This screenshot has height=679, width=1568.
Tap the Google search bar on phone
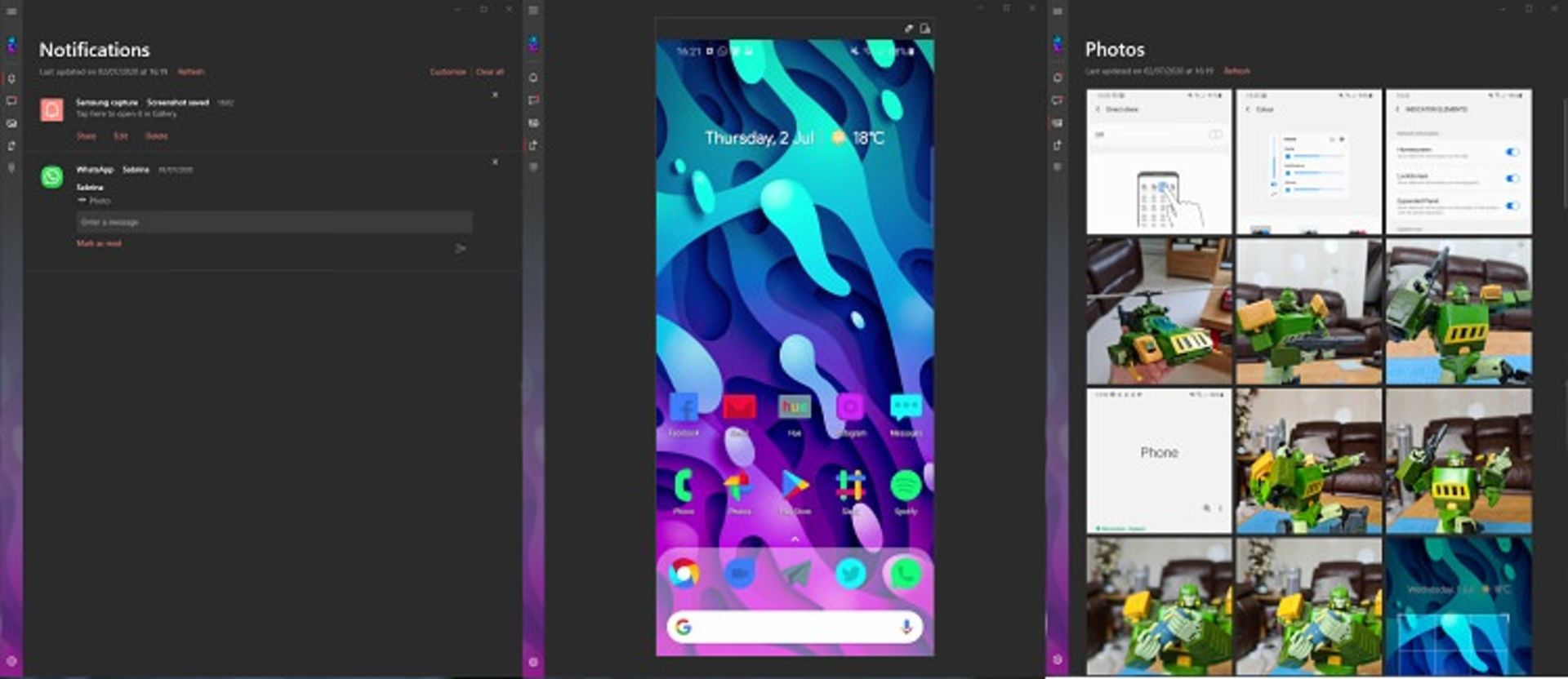click(x=795, y=627)
